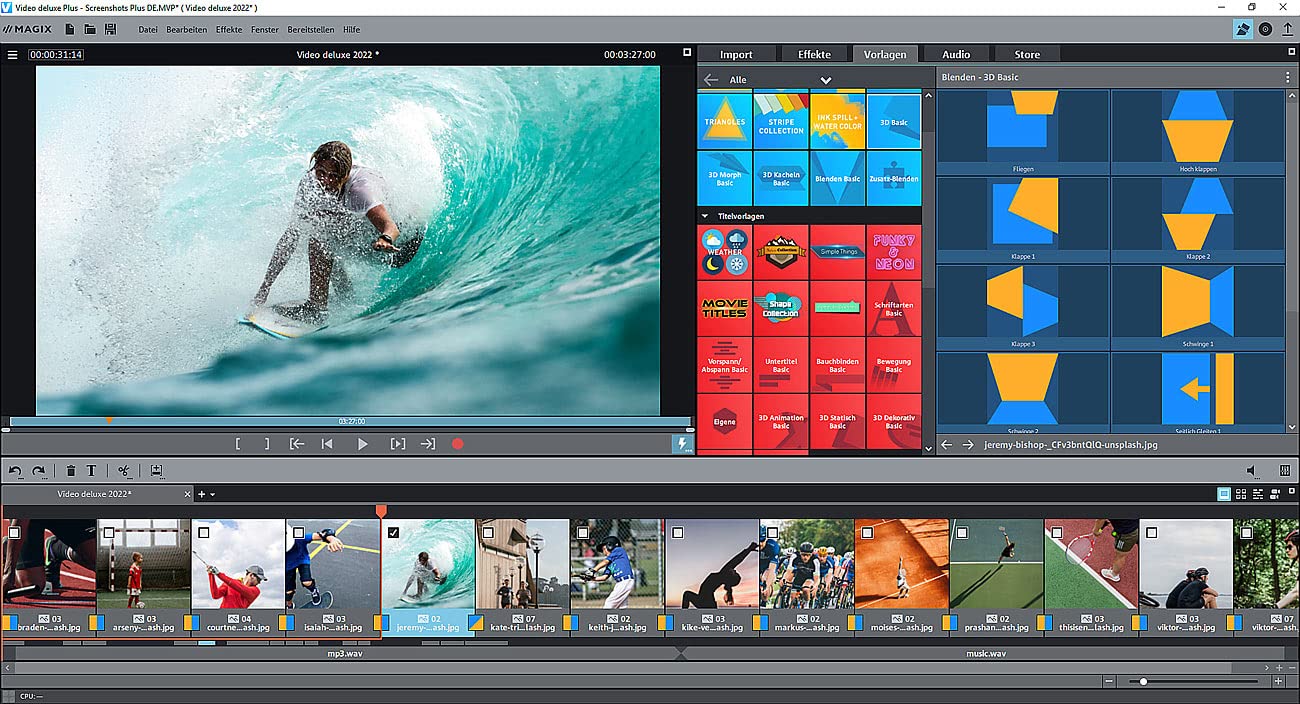Close the Video deluxe 2022 movie tab
This screenshot has height=704, width=1300.
pyautogui.click(x=187, y=494)
